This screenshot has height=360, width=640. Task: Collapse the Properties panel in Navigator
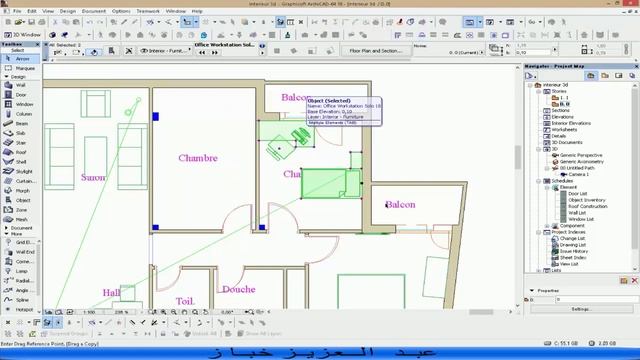[x=532, y=291]
